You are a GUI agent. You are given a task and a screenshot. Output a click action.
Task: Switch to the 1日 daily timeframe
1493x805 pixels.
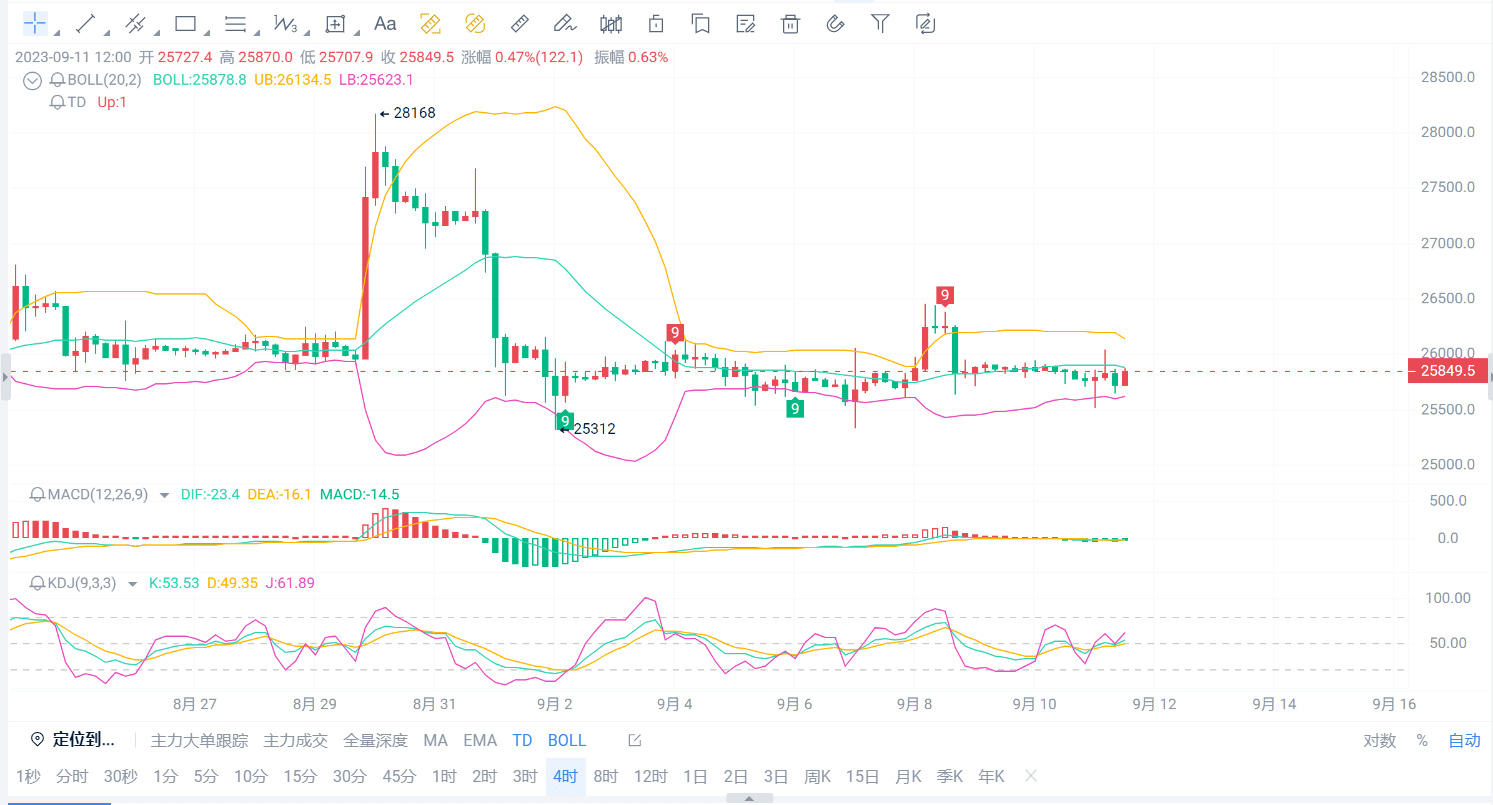[696, 775]
